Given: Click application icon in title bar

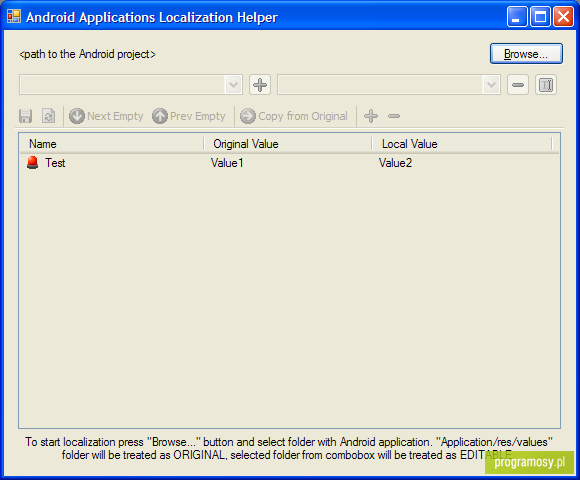Looking at the screenshot, I should [x=14, y=16].
